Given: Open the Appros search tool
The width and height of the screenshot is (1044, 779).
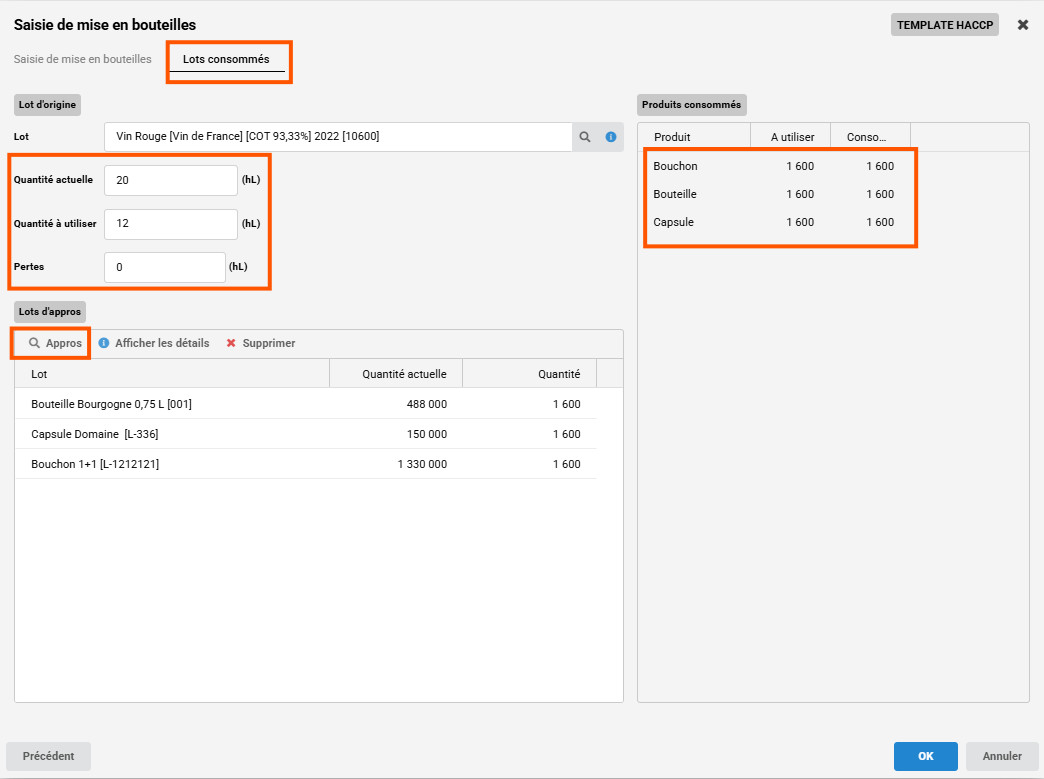Looking at the screenshot, I should [54, 343].
